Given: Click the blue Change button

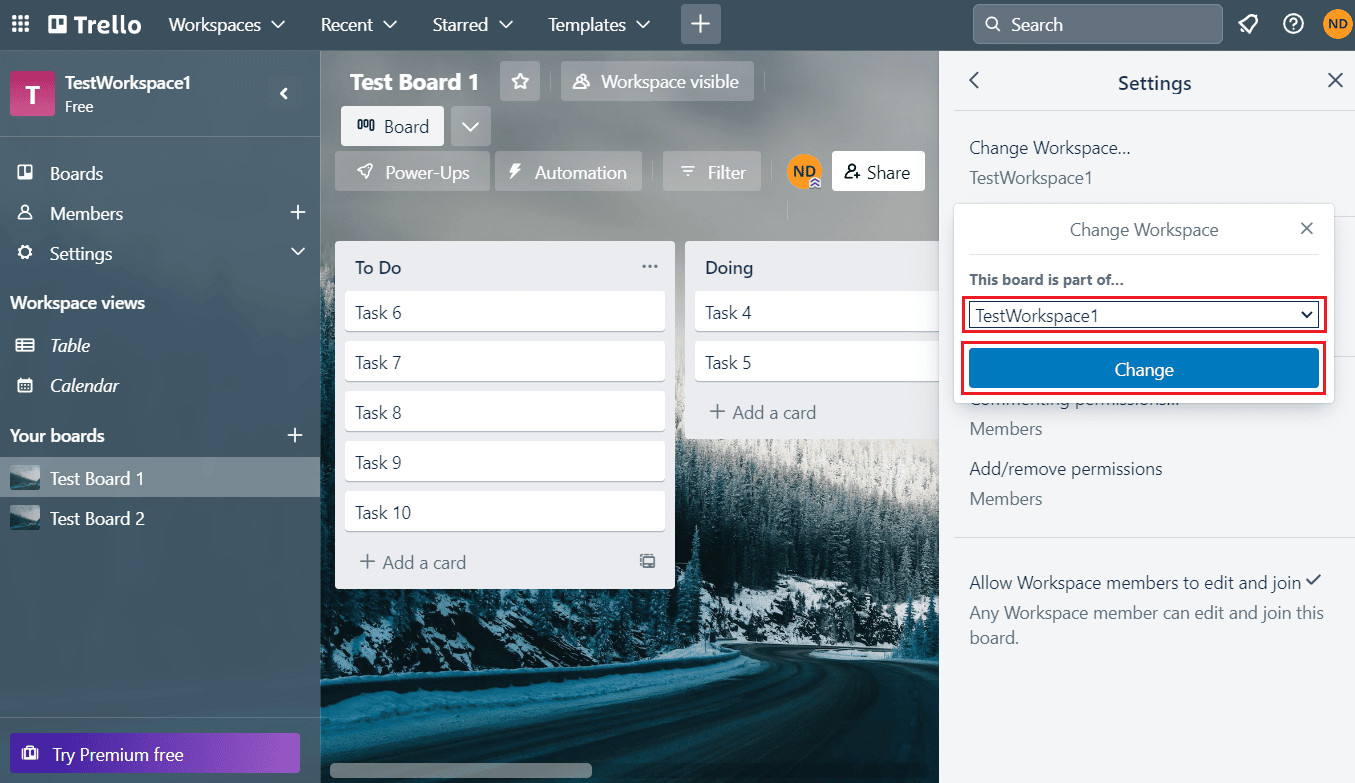Looking at the screenshot, I should click(1144, 369).
